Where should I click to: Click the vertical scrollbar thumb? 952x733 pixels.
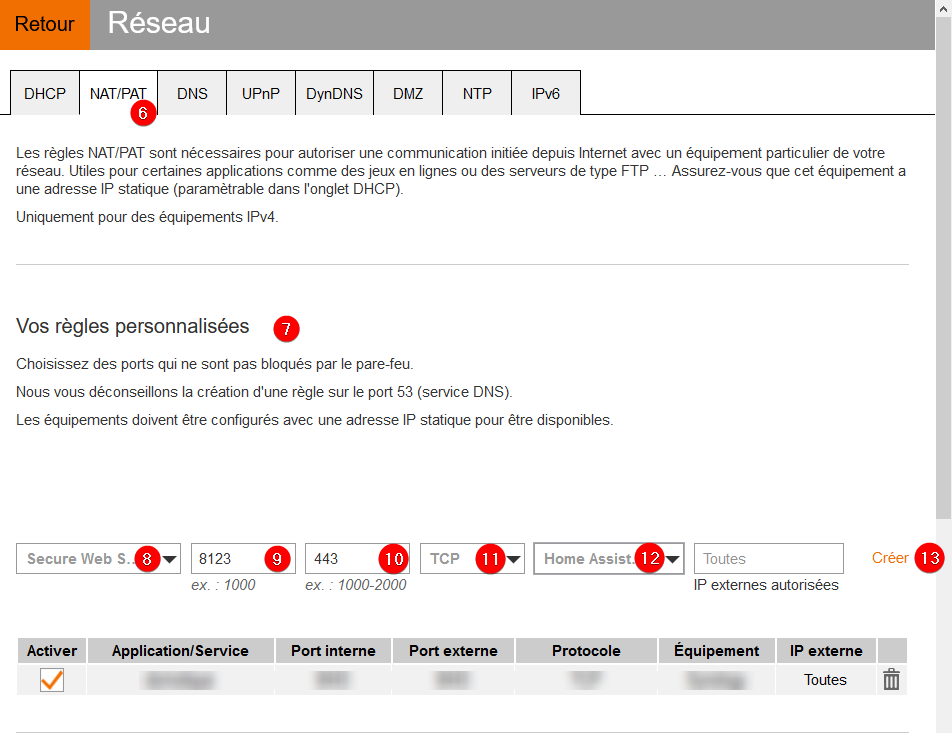944,267
